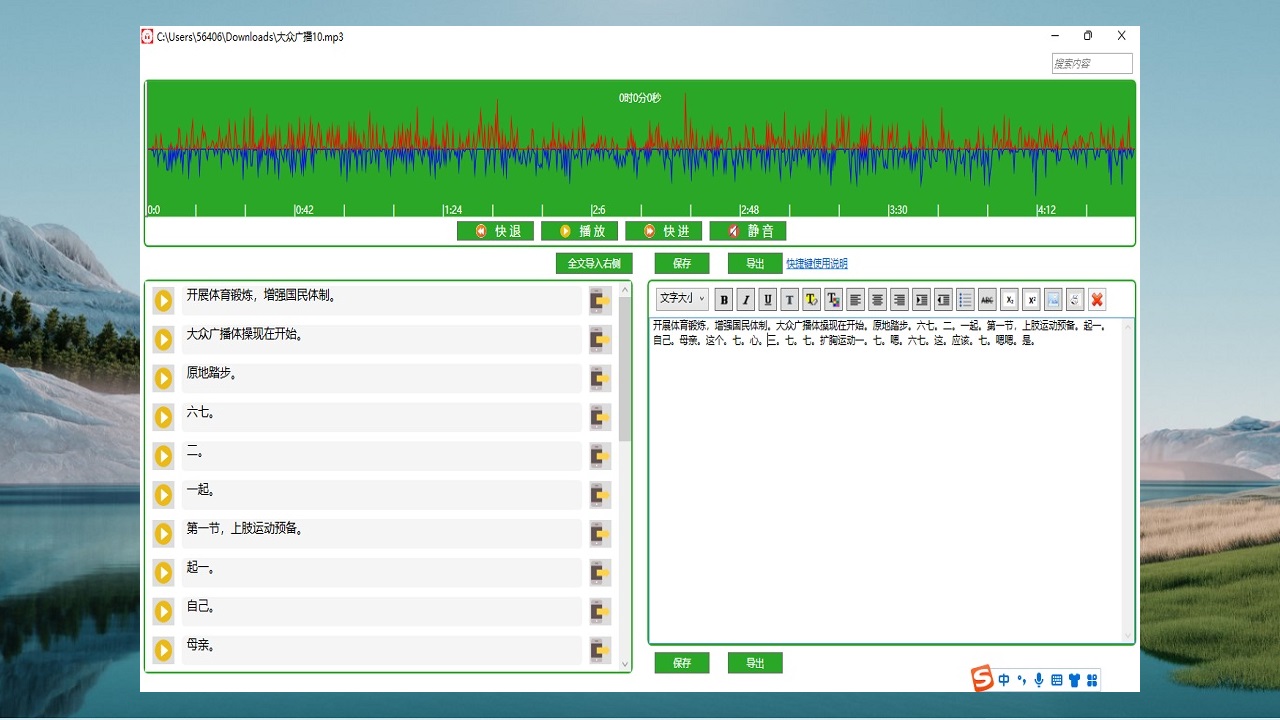This screenshot has width=1280, height=720.
Task: Click the print icon in the editor toolbar
Action: pyautogui.click(x=1075, y=299)
